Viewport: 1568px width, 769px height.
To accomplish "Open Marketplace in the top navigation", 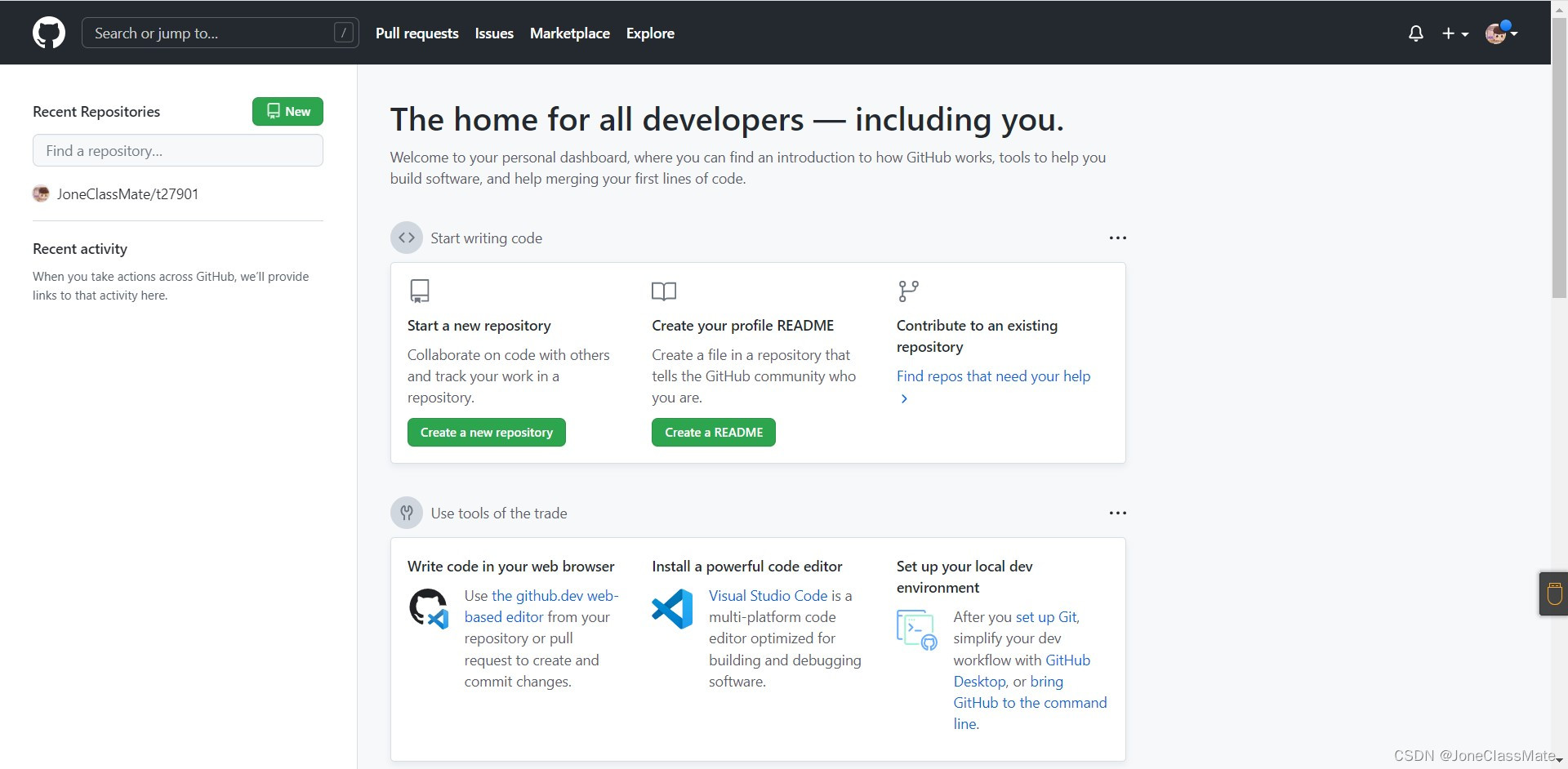I will (x=570, y=33).
